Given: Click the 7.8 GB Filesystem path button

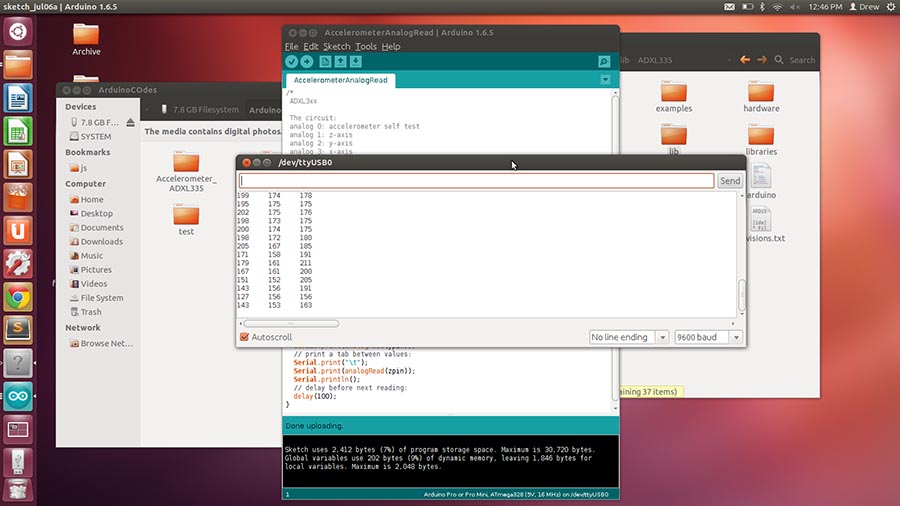Looking at the screenshot, I should tap(199, 110).
